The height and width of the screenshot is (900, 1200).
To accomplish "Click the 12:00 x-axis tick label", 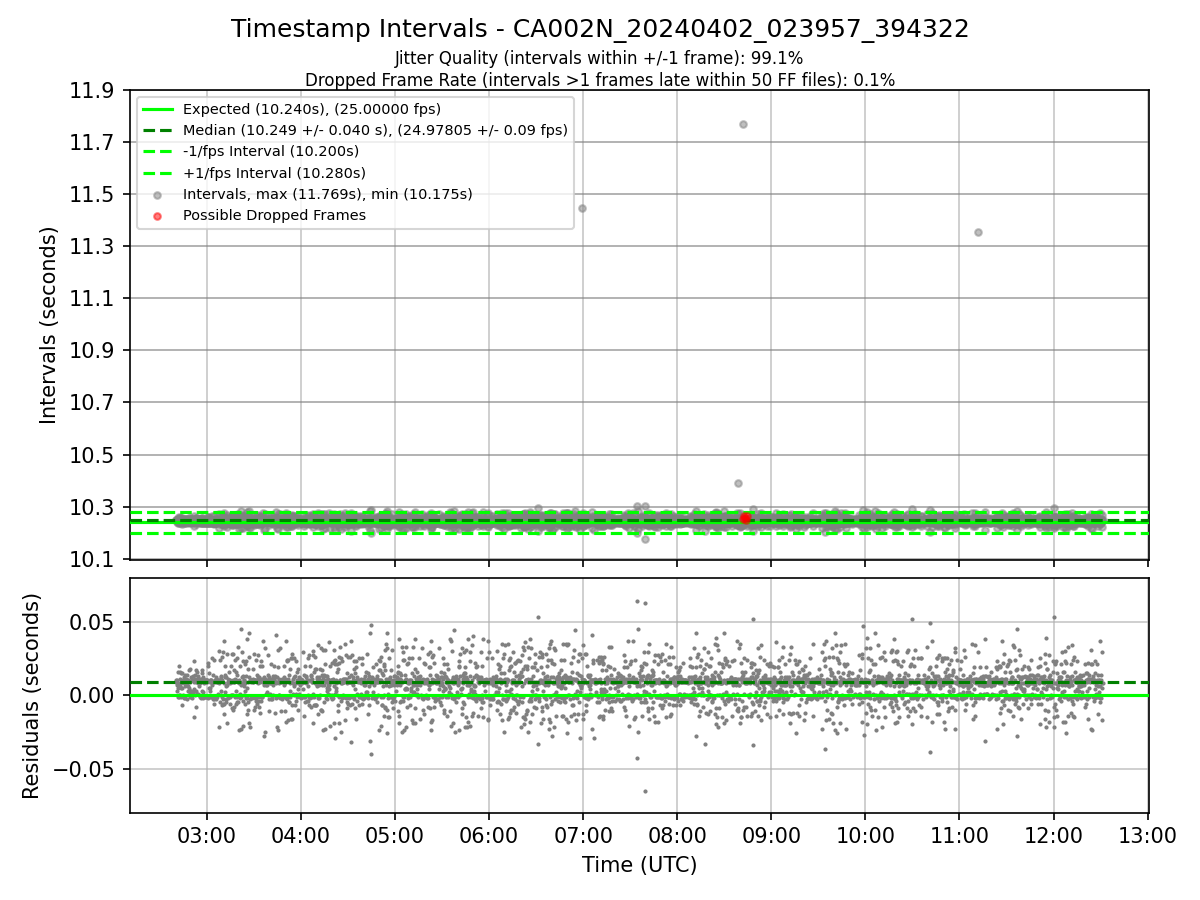I will [1053, 834].
